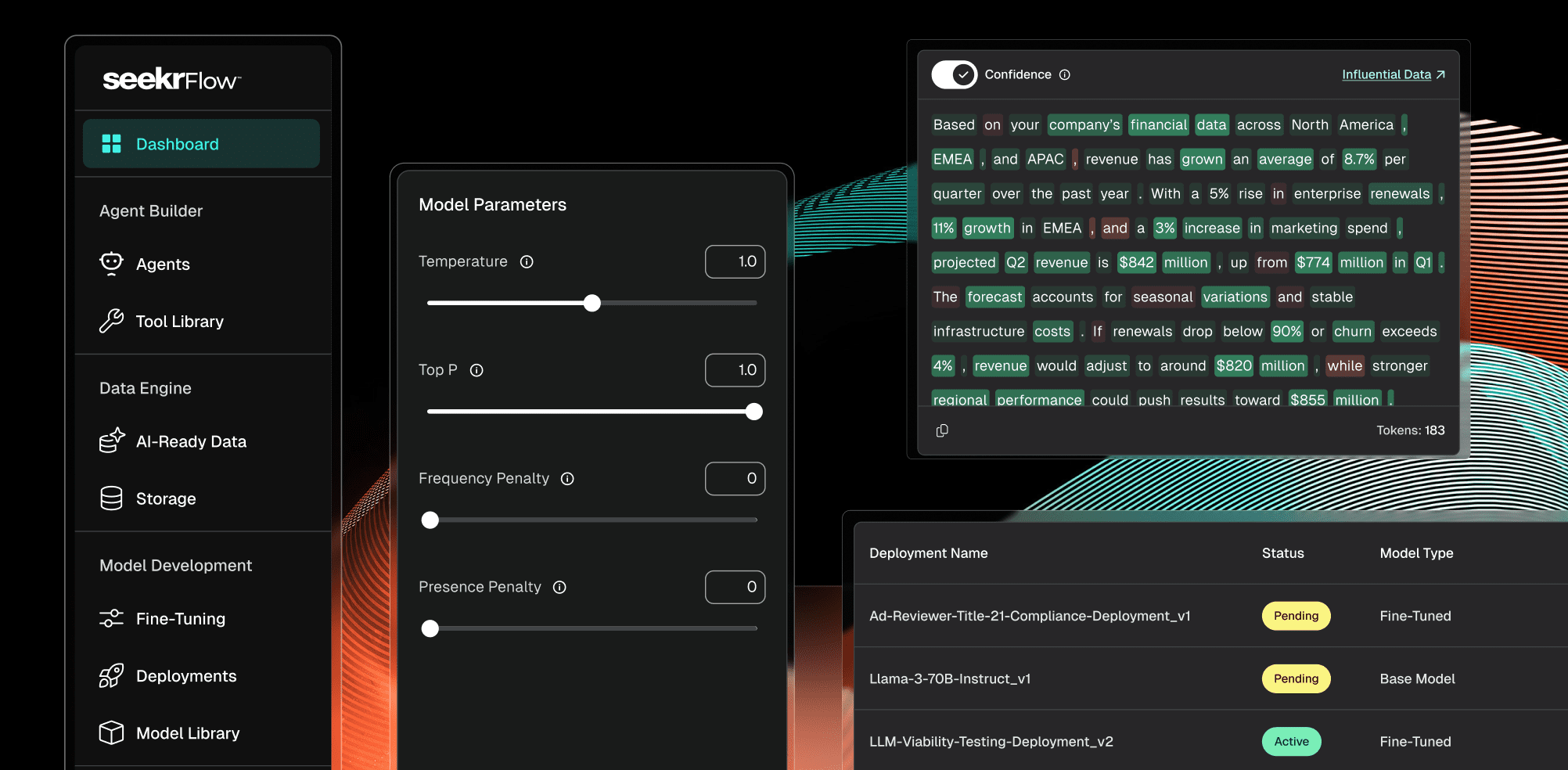The width and height of the screenshot is (1568, 770).
Task: Click the Active status badge
Action: pos(1291,741)
